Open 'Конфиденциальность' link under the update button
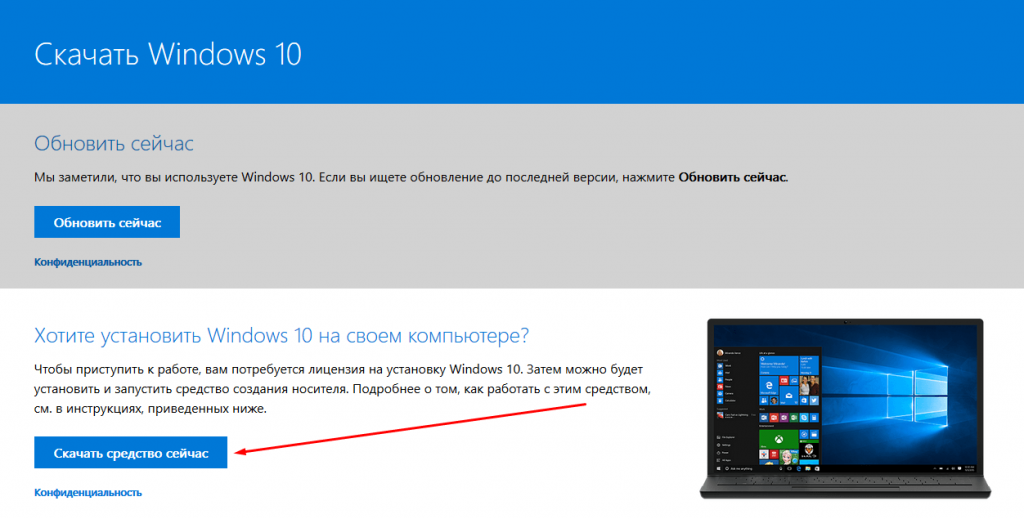 click(88, 262)
